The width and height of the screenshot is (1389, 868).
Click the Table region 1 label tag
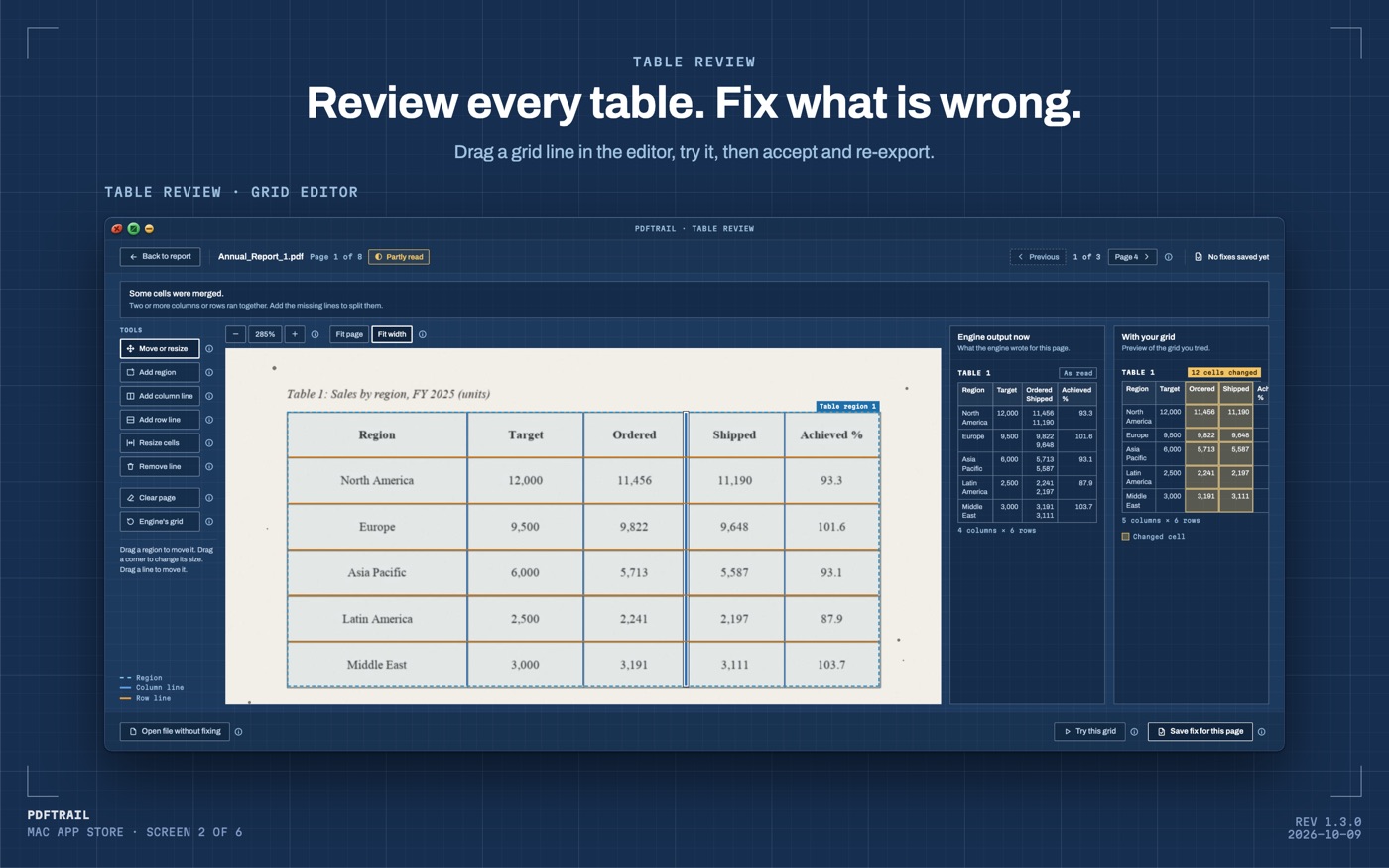click(847, 406)
